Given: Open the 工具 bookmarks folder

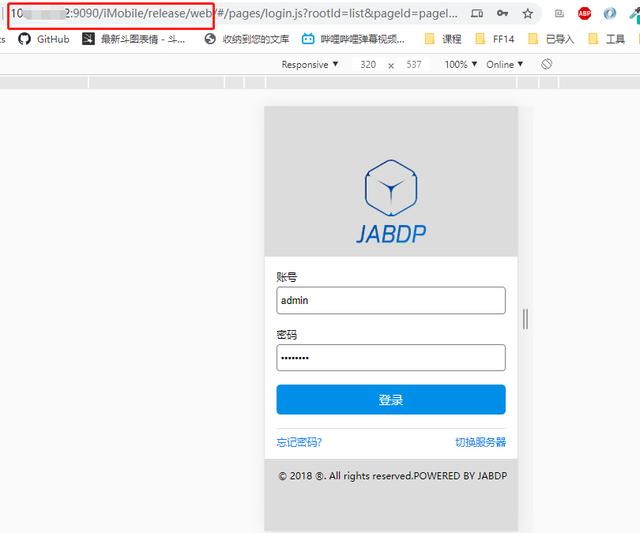Looking at the screenshot, I should click(607, 39).
